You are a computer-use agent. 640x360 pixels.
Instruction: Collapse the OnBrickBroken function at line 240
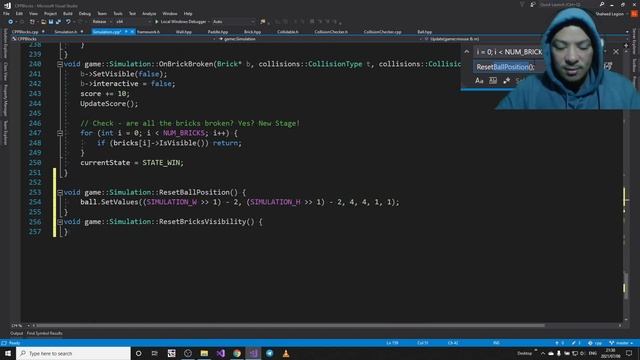(x=60, y=64)
